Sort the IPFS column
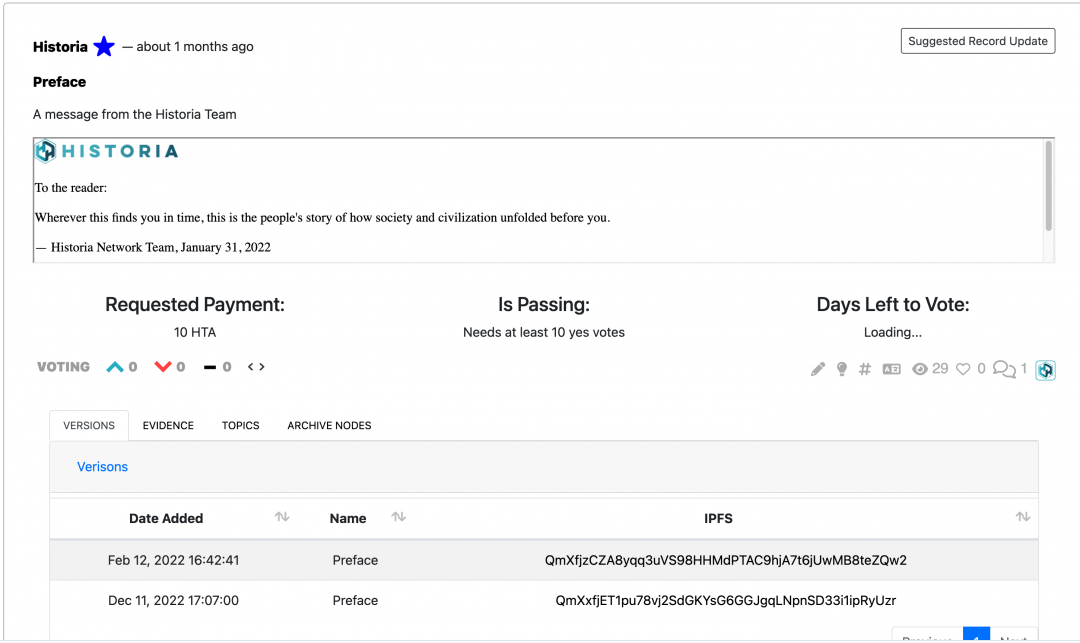 click(x=1022, y=517)
